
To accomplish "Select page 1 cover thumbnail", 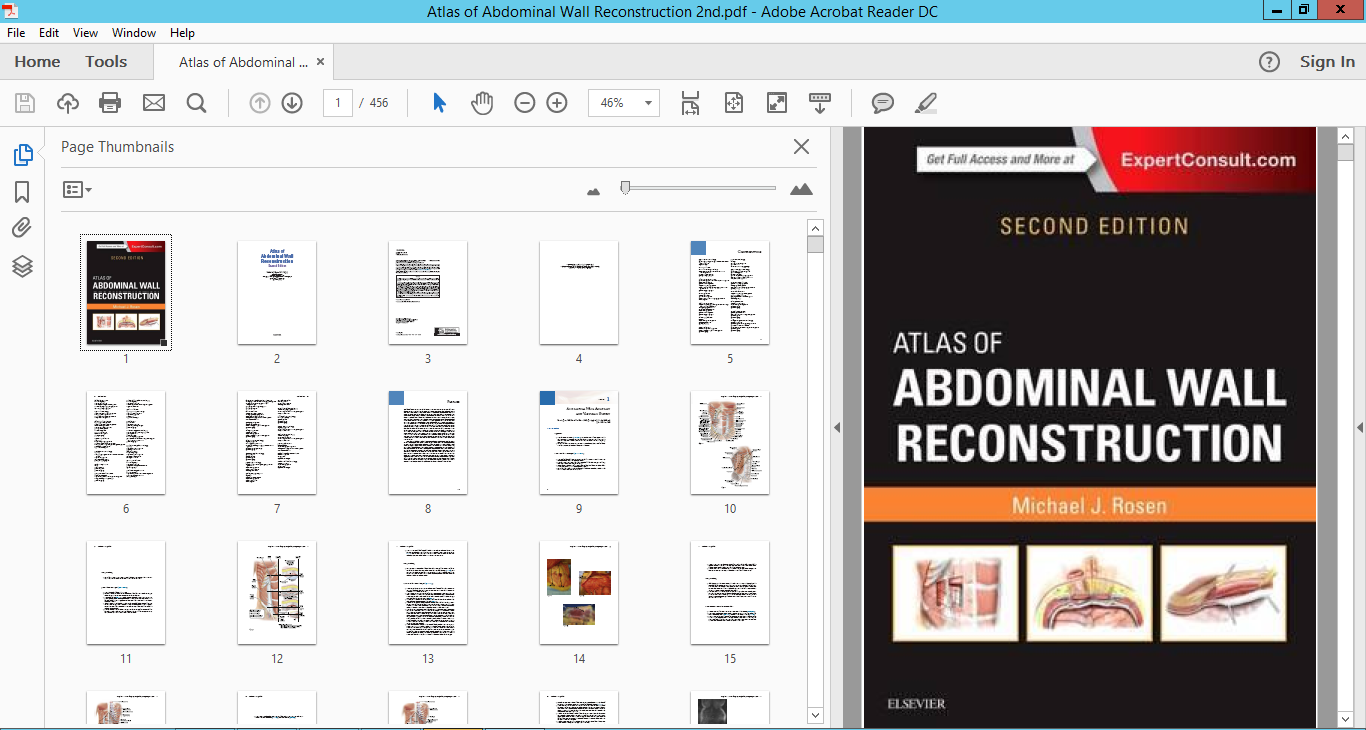I will click(x=126, y=292).
